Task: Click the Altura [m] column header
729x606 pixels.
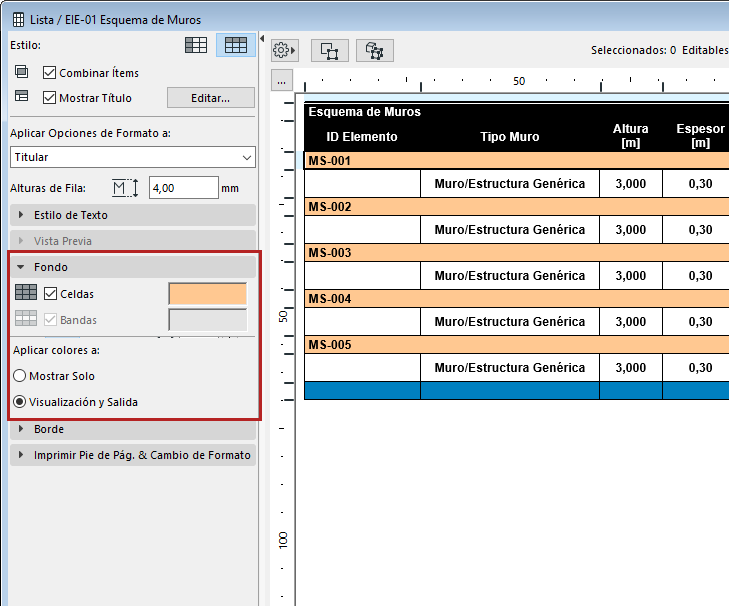Action: point(630,136)
